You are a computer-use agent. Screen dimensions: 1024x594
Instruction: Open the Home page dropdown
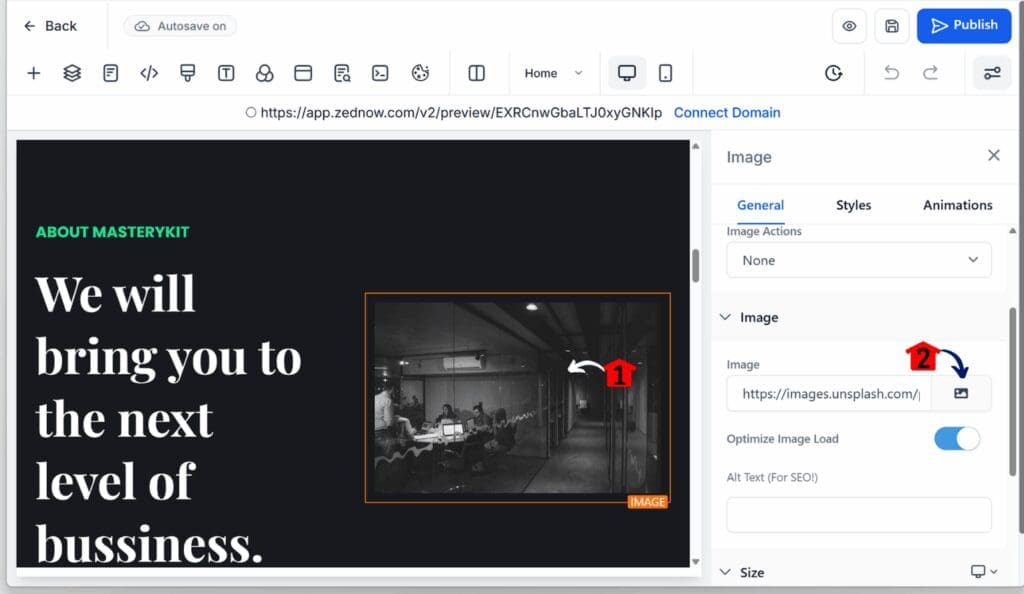tap(553, 73)
